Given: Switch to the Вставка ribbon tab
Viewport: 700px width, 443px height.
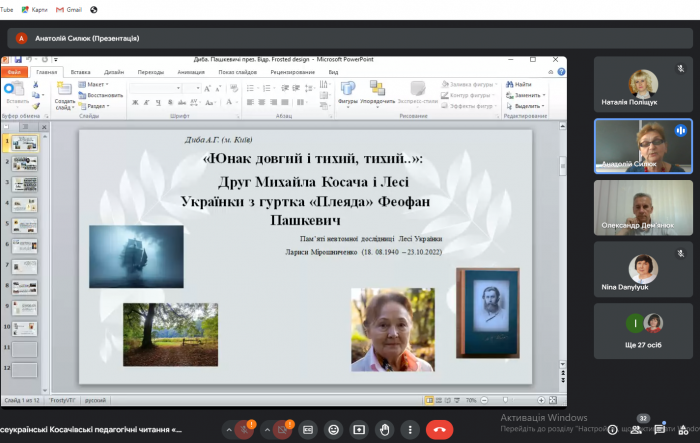Looking at the screenshot, I should (x=81, y=72).
